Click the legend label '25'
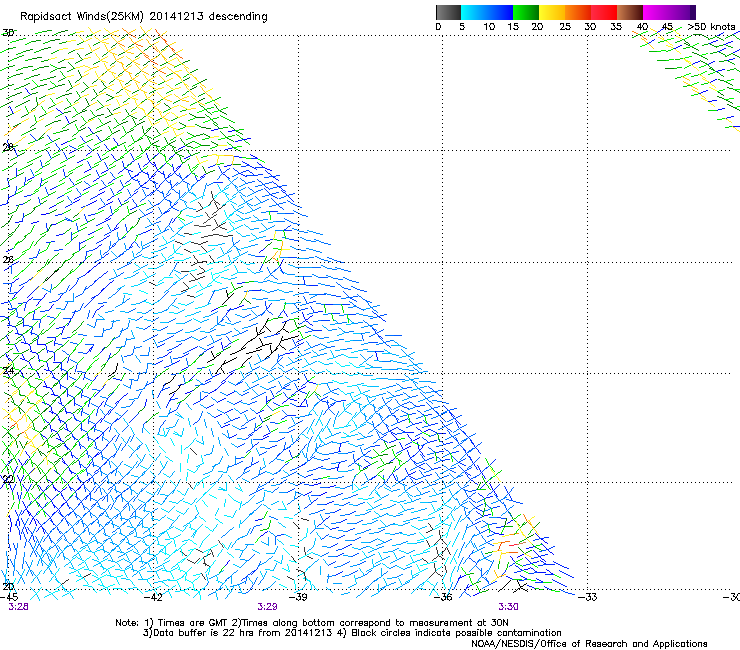This screenshot has height=650, width=740. pyautogui.click(x=565, y=27)
